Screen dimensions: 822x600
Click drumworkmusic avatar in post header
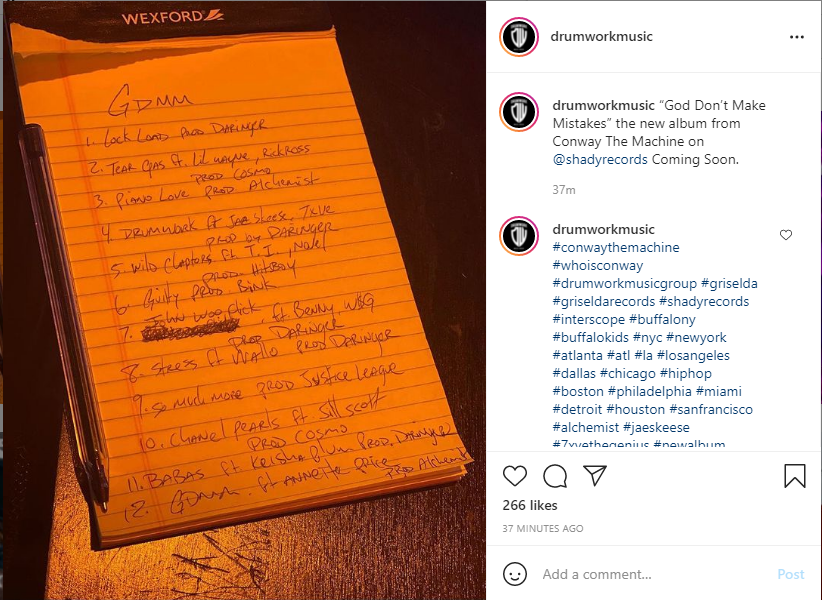[x=519, y=37]
